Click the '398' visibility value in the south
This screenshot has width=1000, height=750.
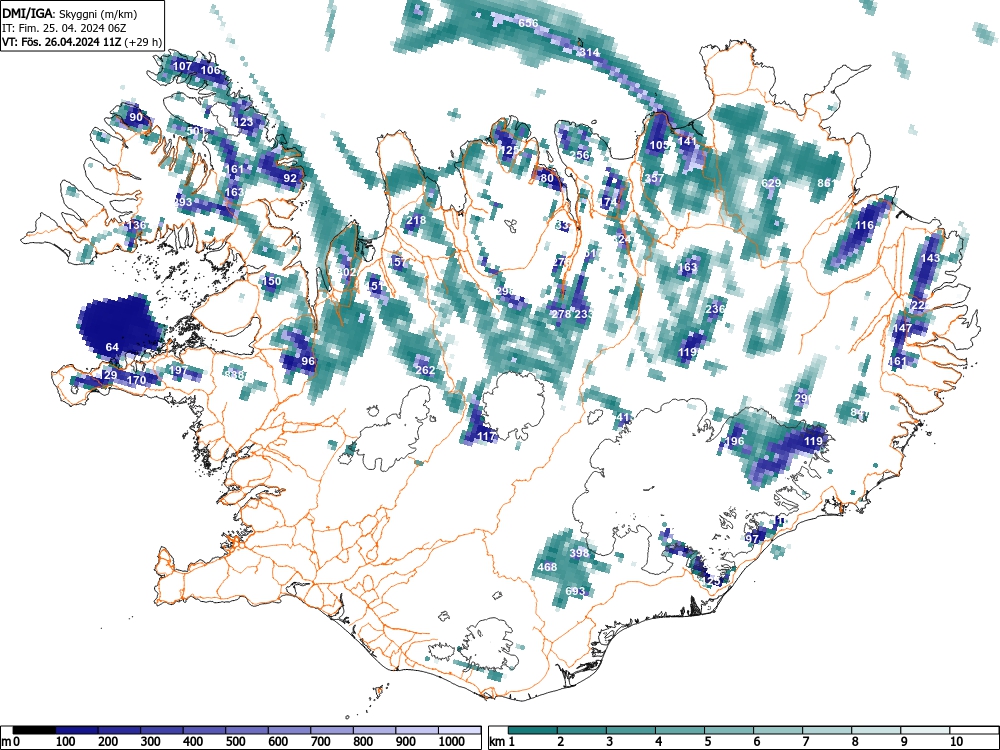579,552
